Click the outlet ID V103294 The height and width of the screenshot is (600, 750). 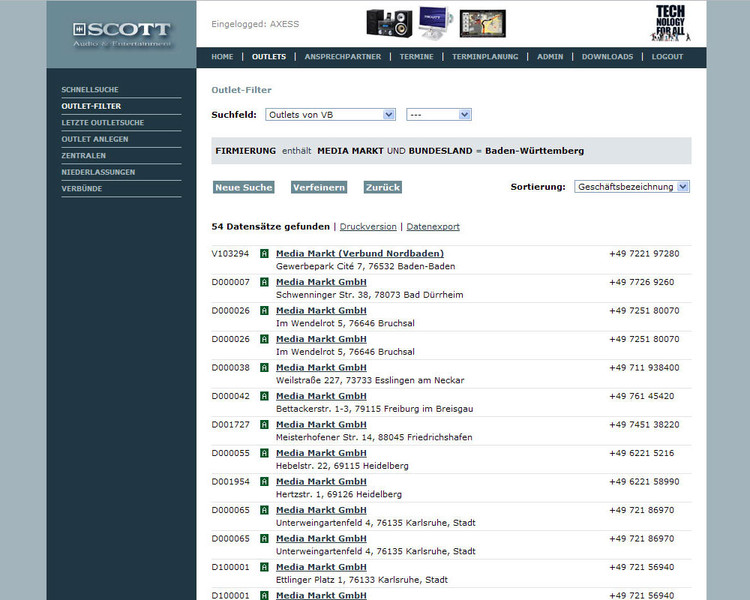tap(230, 254)
